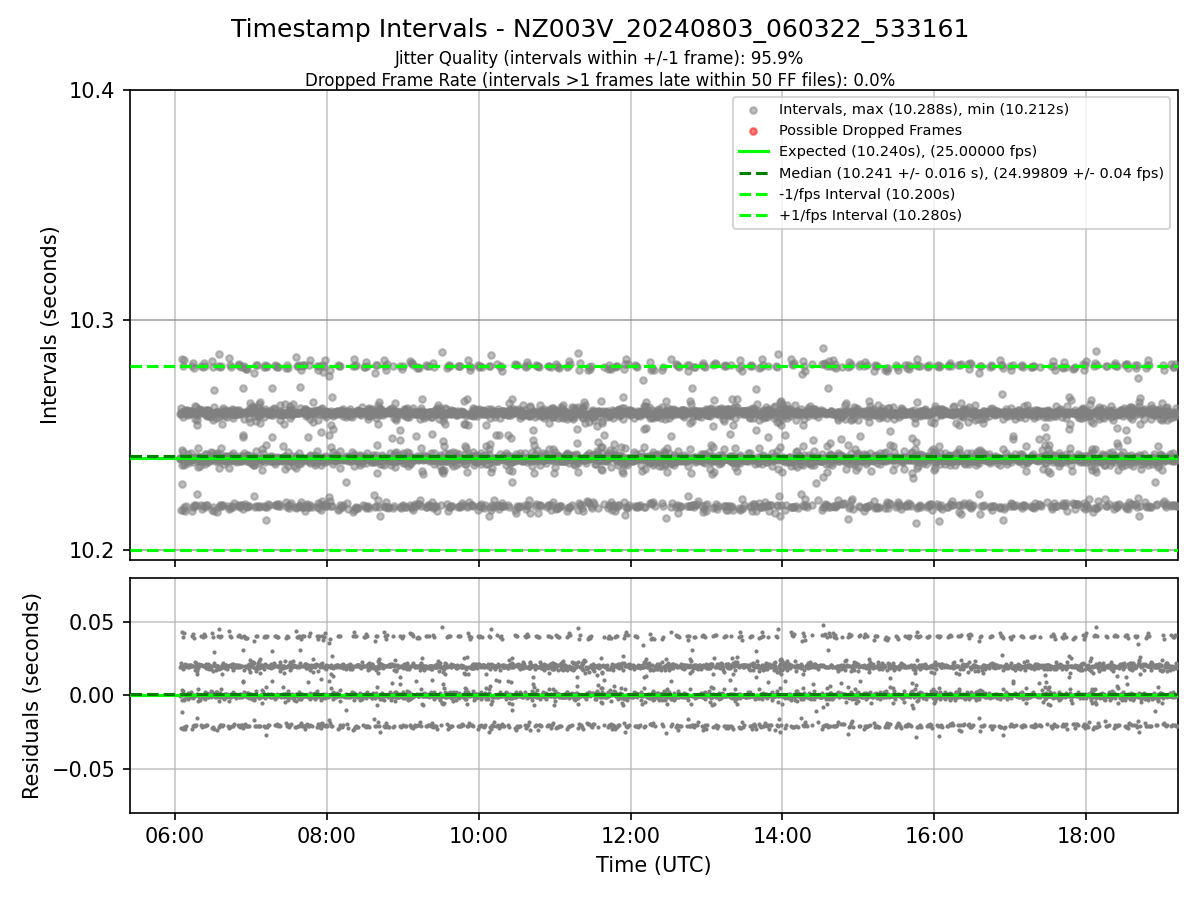Click the dark green dashed sample for 'Median'
1200x900 pixels.
coord(754,173)
